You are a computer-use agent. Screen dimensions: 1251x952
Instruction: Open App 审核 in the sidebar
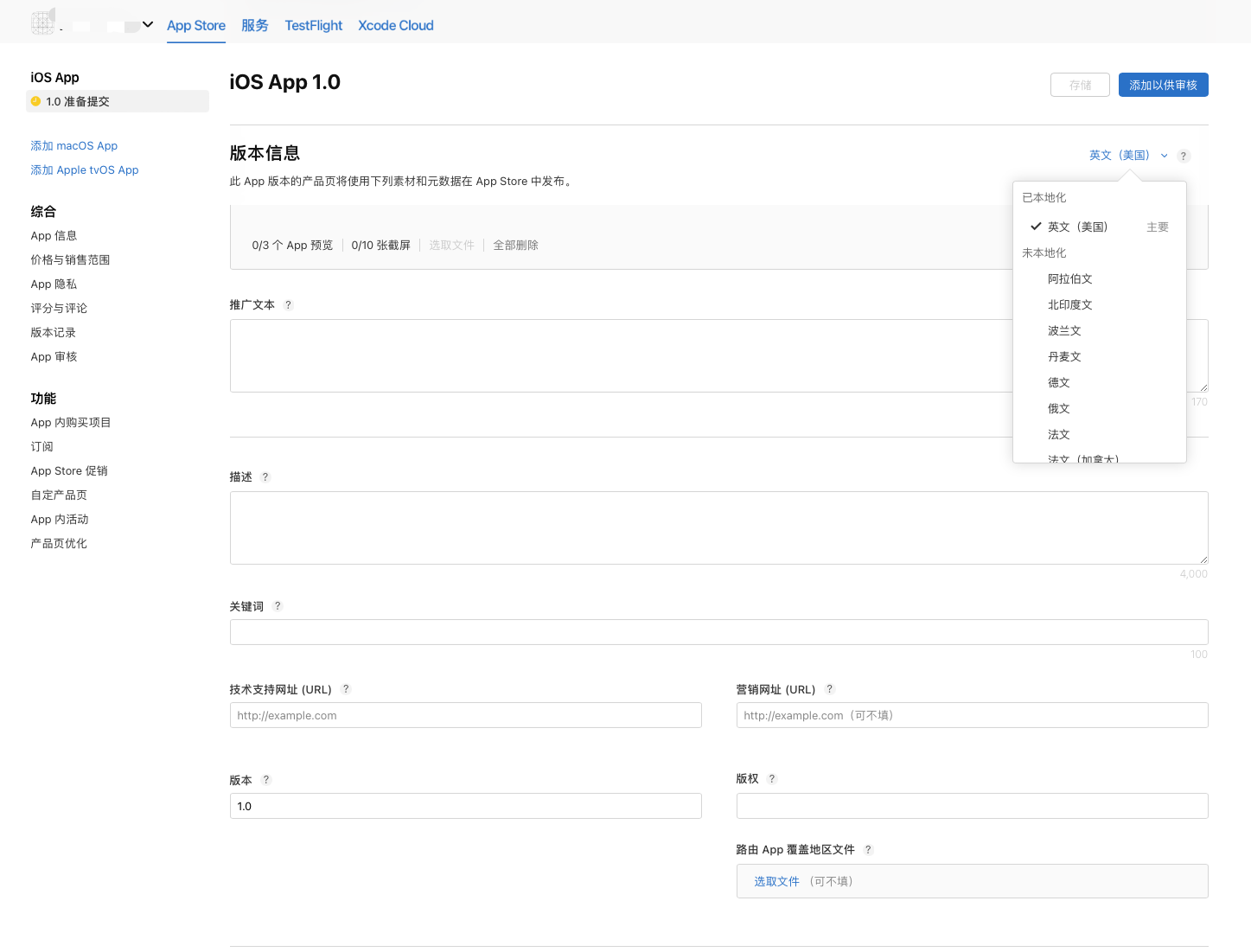tap(54, 357)
